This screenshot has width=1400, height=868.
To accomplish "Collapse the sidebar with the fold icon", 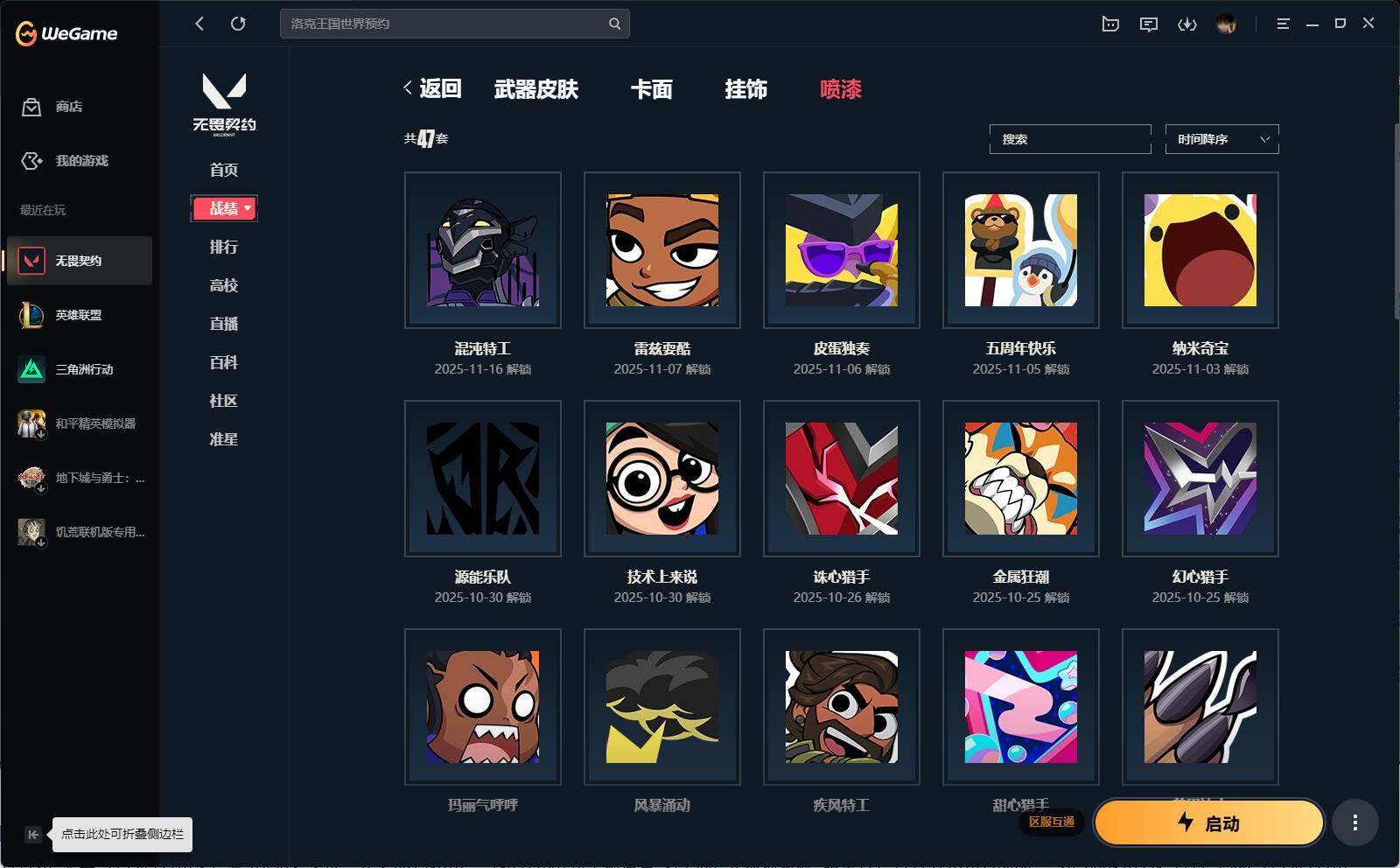I will 32,835.
